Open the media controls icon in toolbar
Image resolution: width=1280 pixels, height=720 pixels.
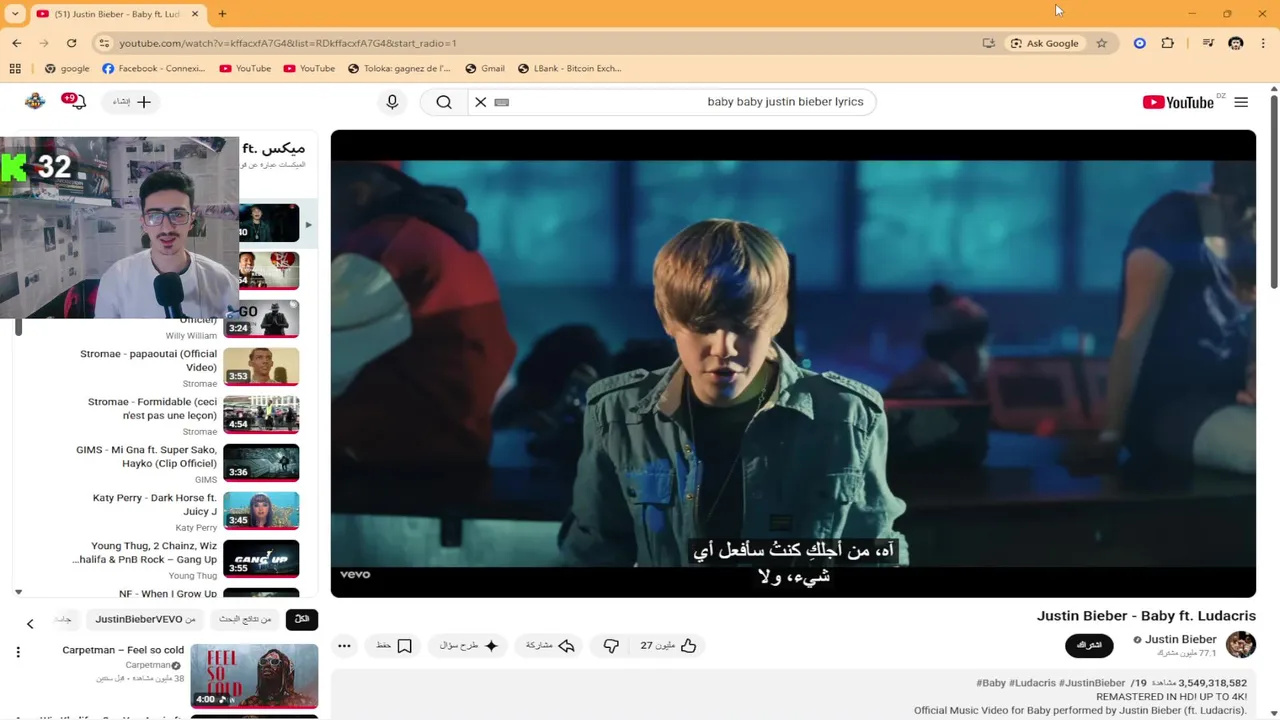1208,43
